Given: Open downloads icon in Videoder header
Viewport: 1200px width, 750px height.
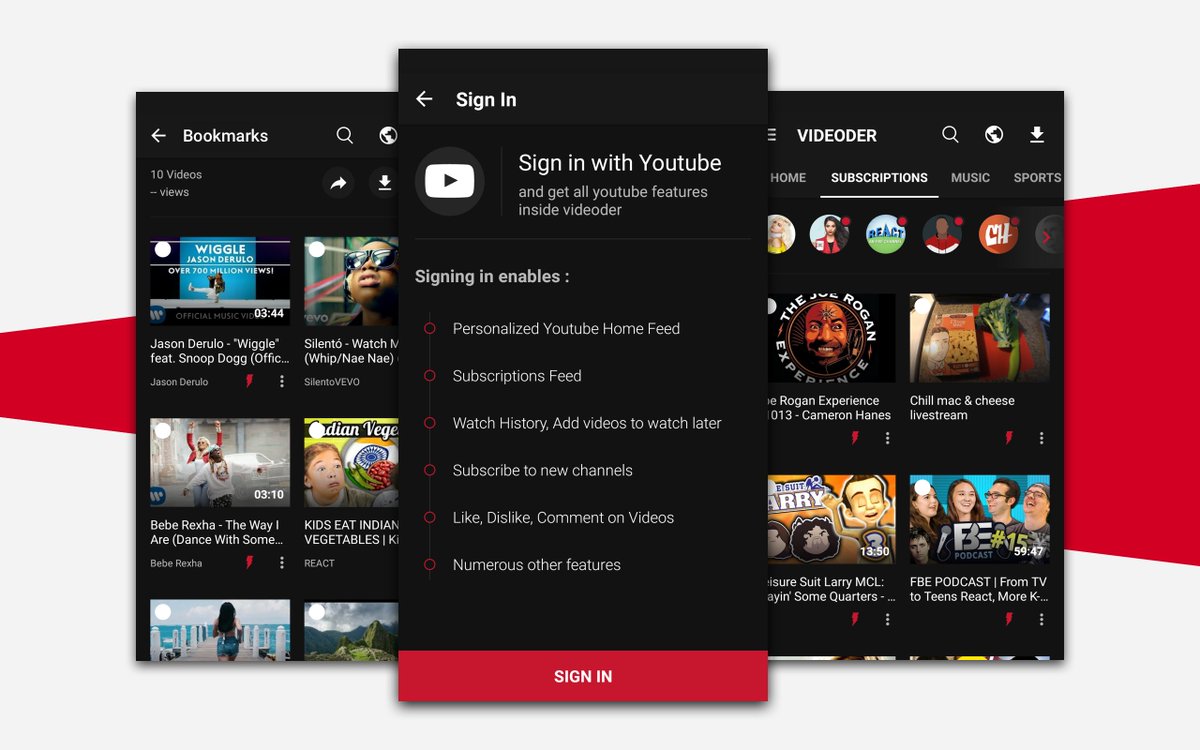Looking at the screenshot, I should (x=1037, y=134).
